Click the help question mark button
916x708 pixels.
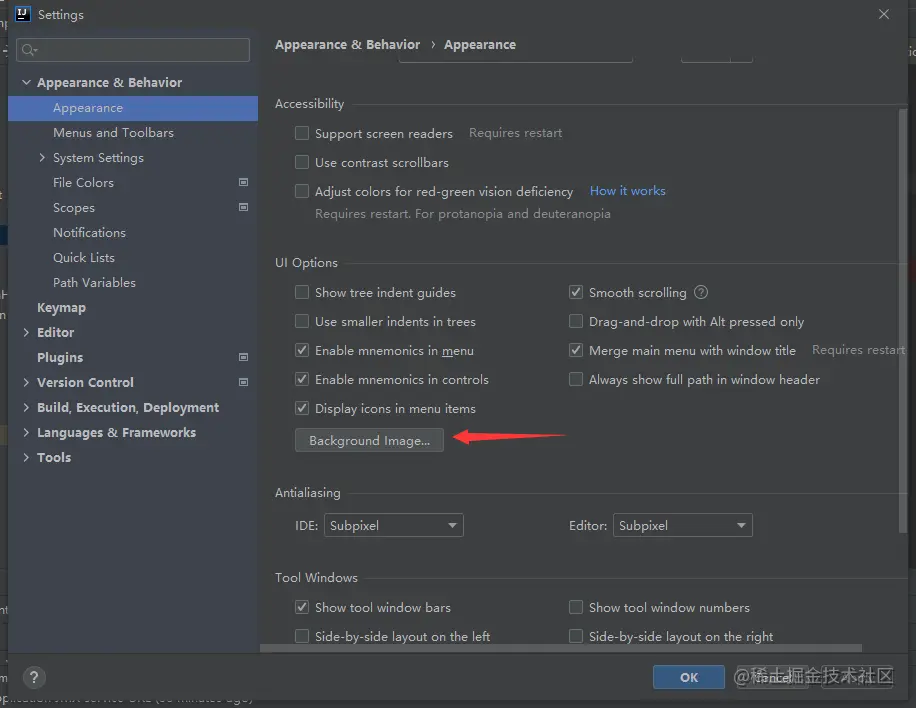click(x=34, y=677)
